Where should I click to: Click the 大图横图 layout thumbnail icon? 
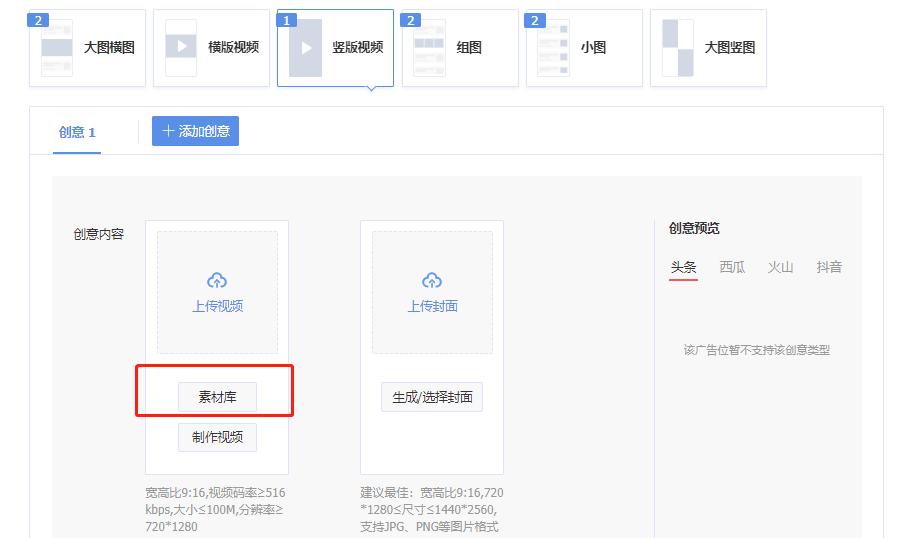coord(57,48)
